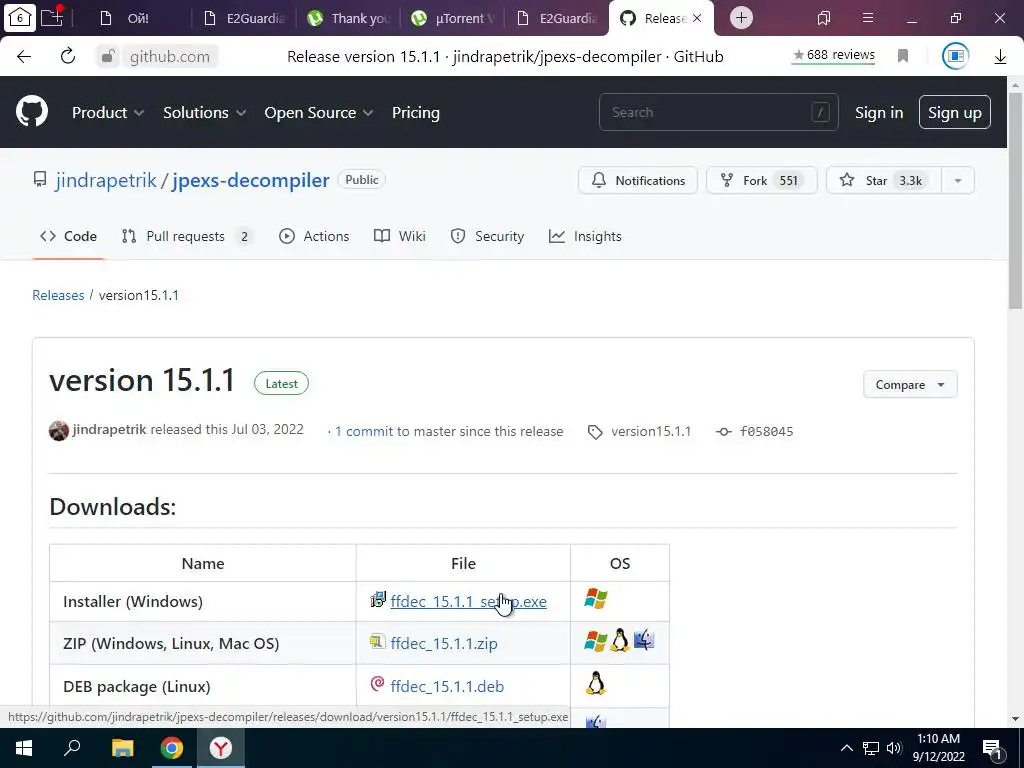The image size is (1024, 768).
Task: Open tab groups icon in title bar
Action: click(x=824, y=18)
